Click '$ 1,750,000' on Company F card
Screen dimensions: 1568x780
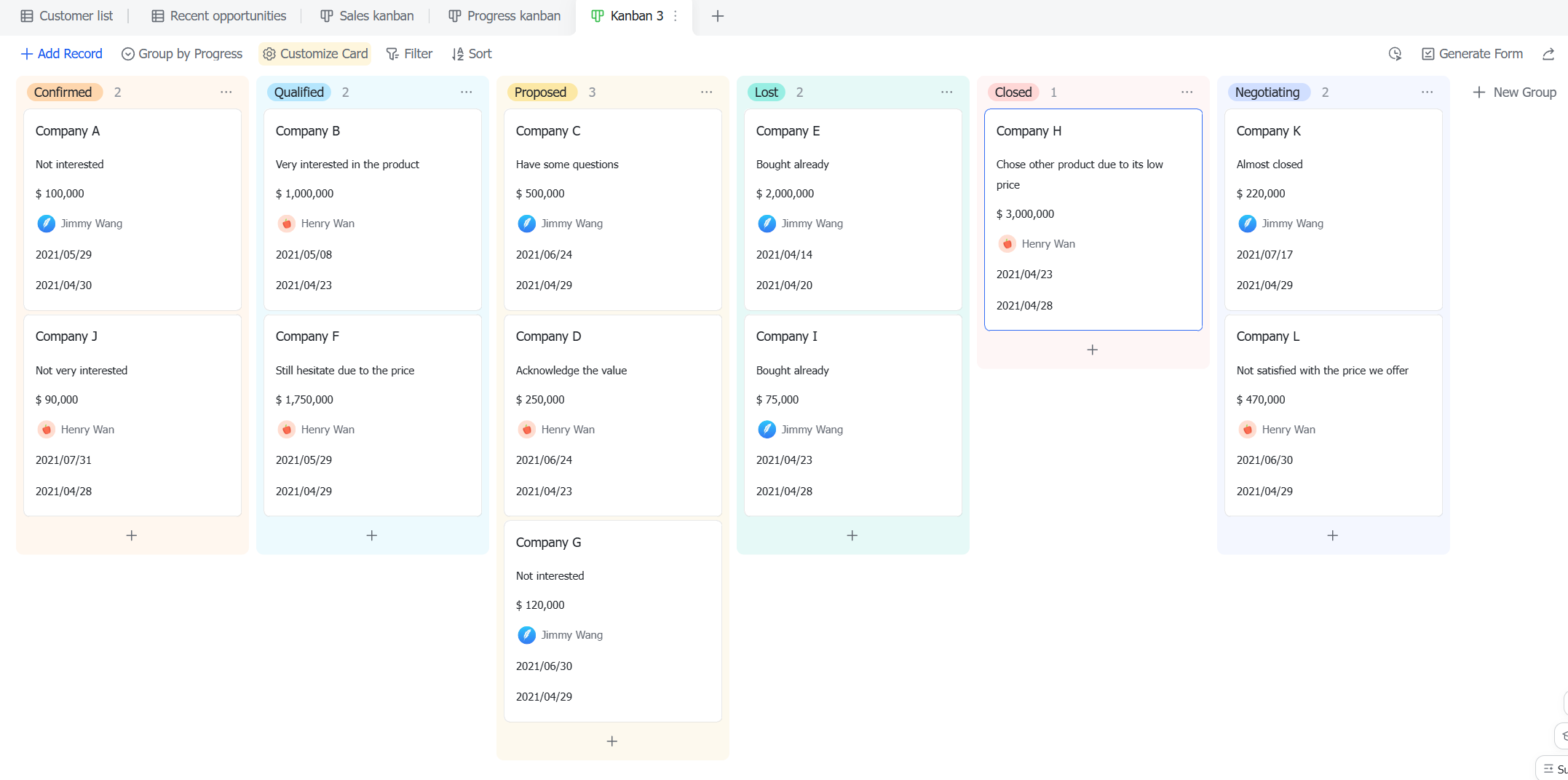click(x=304, y=400)
